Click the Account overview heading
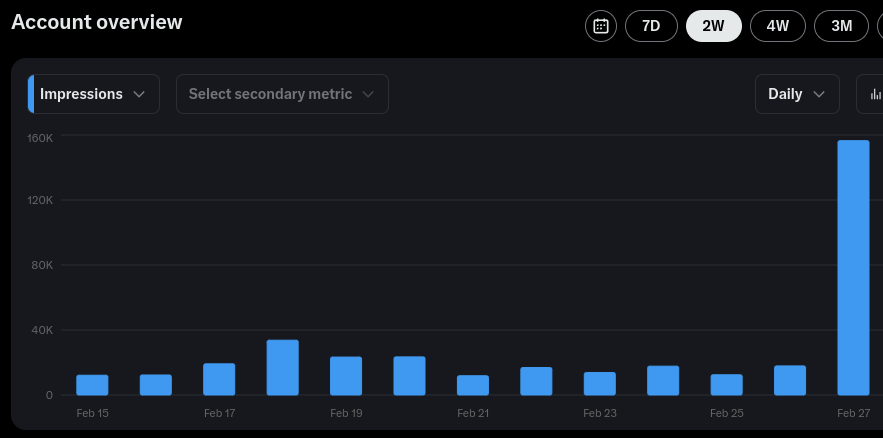883x438 pixels. click(x=97, y=22)
